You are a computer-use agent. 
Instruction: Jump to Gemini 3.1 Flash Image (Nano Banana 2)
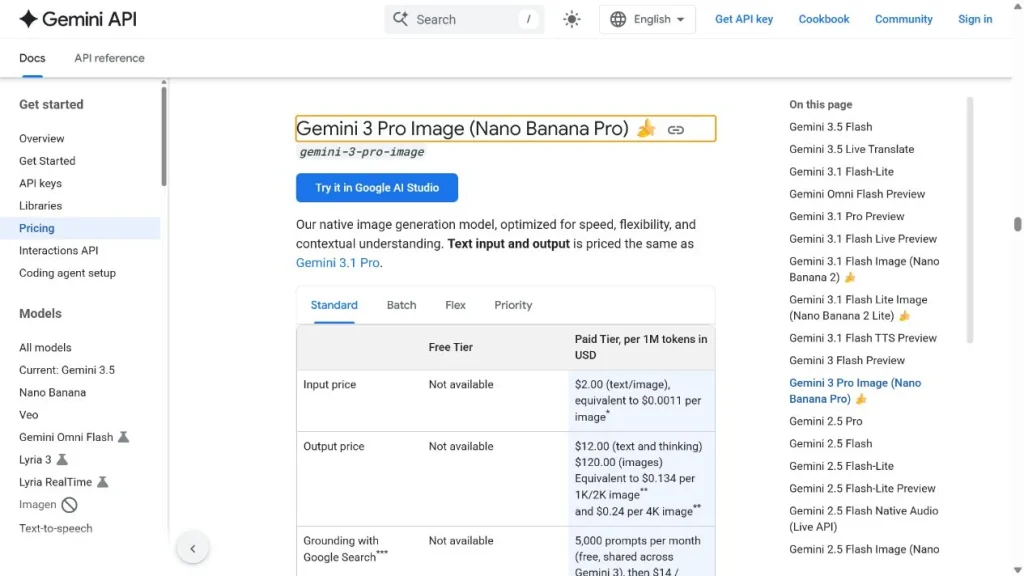[864, 269]
